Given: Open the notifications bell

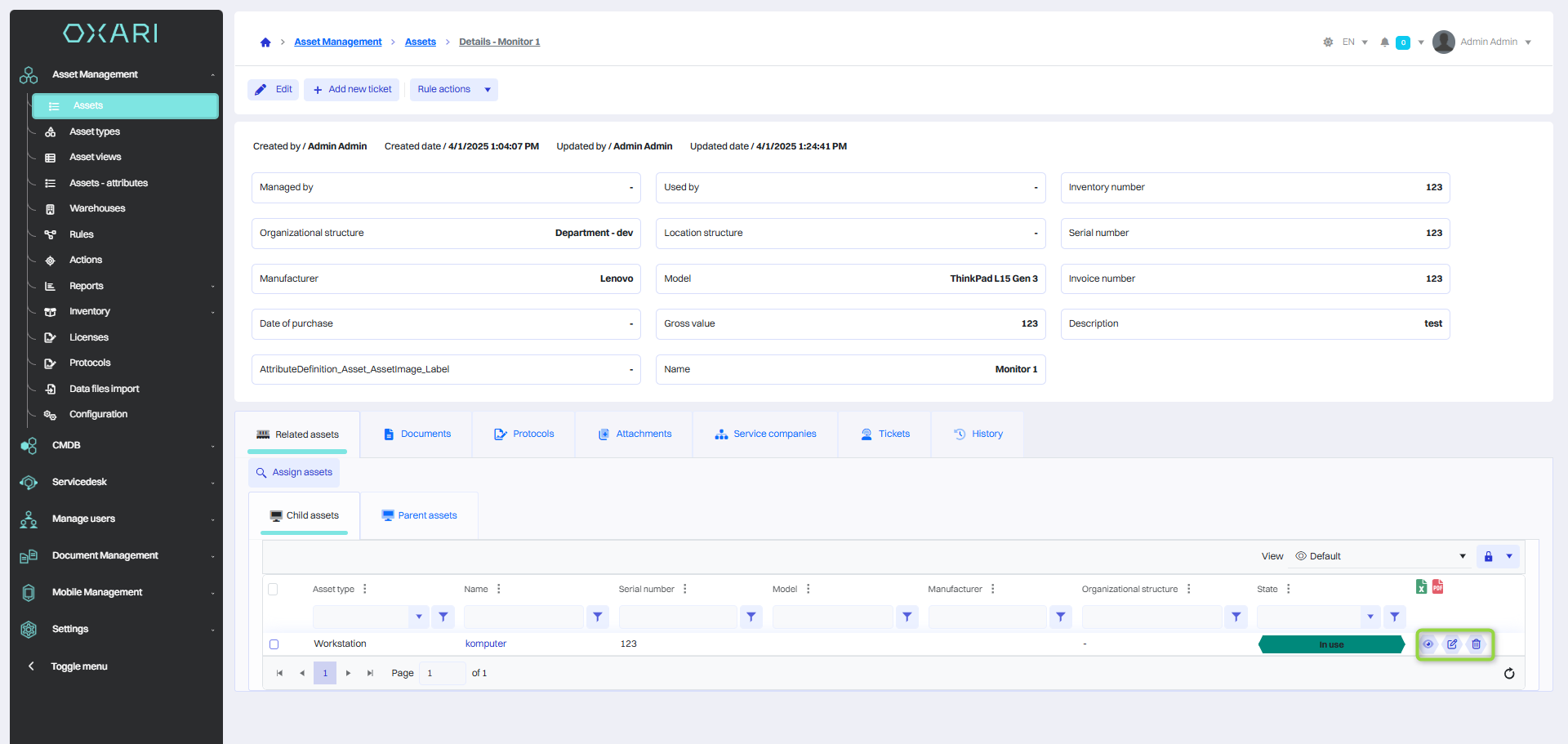Looking at the screenshot, I should 1384,42.
